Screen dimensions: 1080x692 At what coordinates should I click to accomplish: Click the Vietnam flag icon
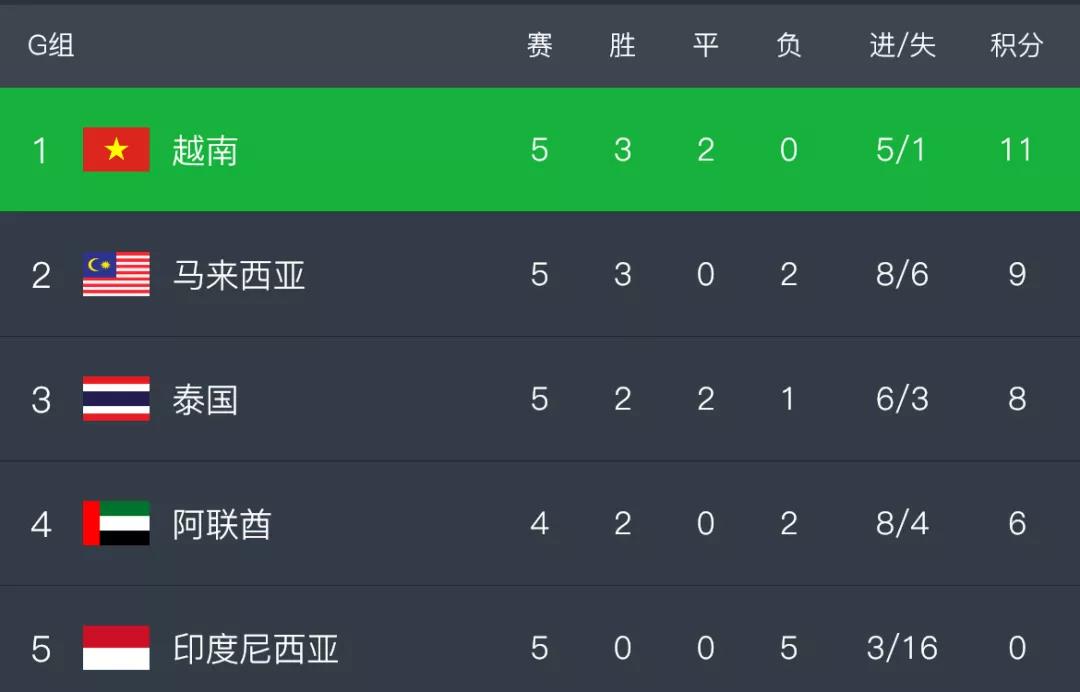[116, 149]
